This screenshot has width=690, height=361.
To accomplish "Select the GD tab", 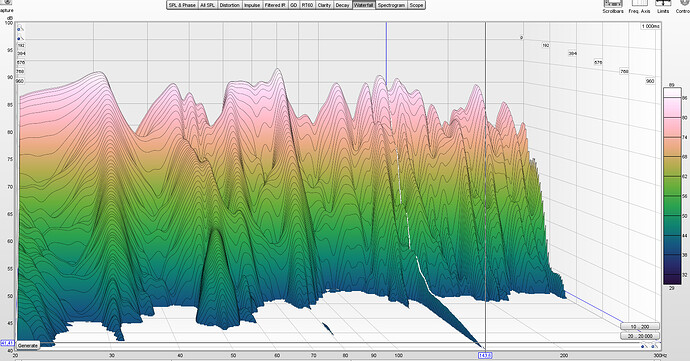I will [x=294, y=5].
